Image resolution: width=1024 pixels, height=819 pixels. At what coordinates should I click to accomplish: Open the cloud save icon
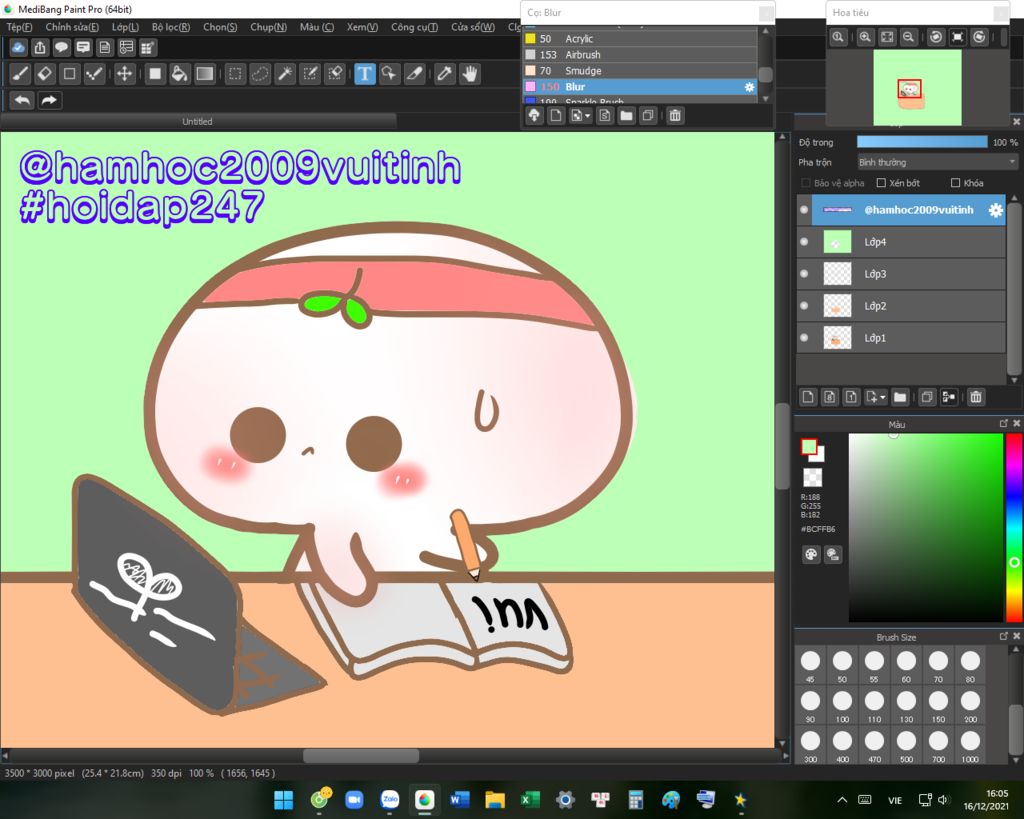(x=19, y=47)
